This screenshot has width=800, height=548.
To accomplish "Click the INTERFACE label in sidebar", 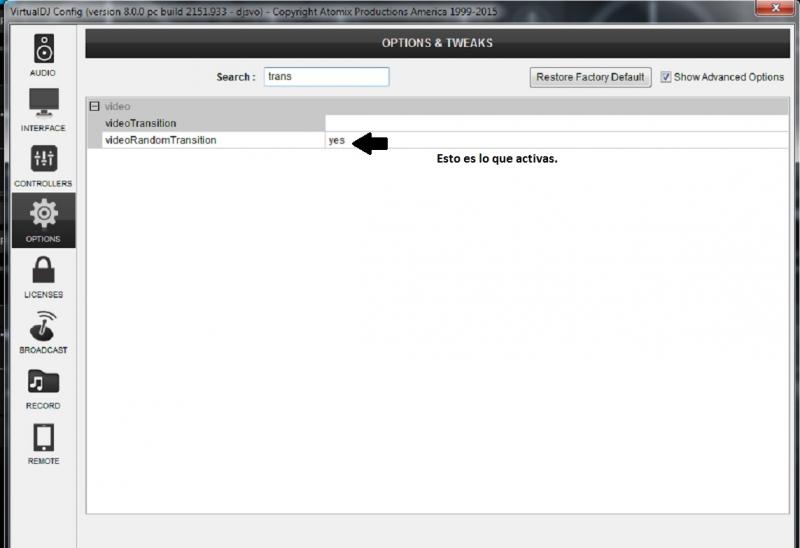I will (x=43, y=128).
